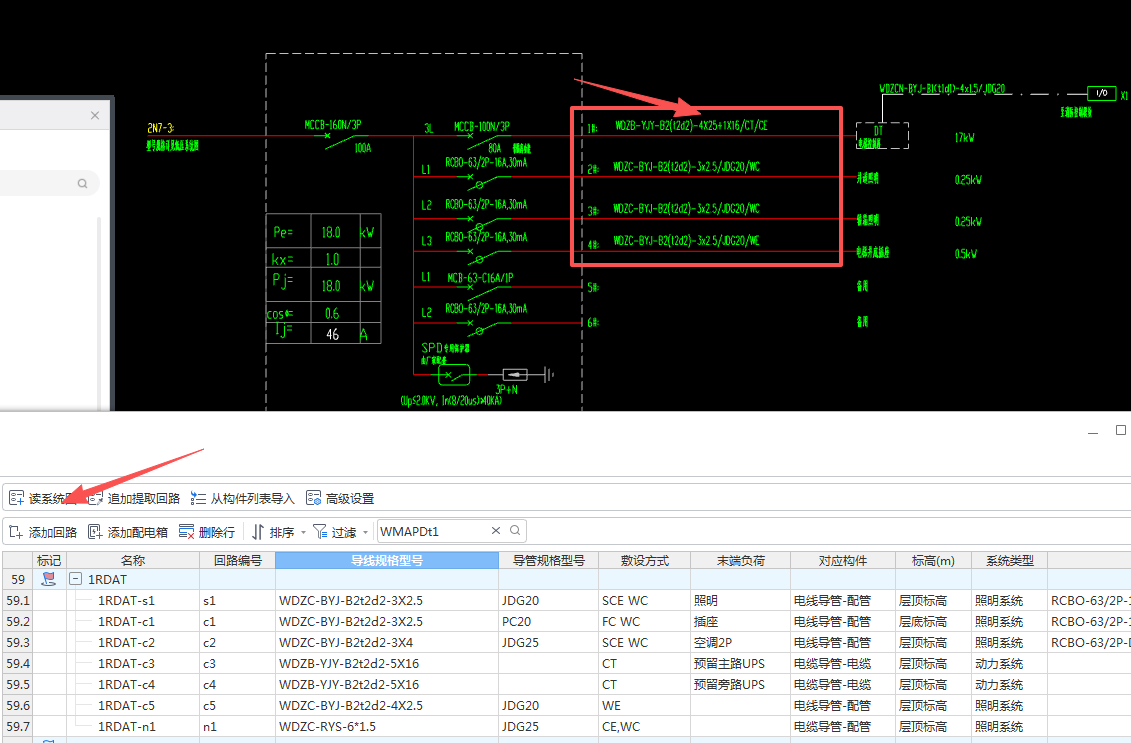
Task: Open the 排序 dropdown arrow
Action: 304,532
